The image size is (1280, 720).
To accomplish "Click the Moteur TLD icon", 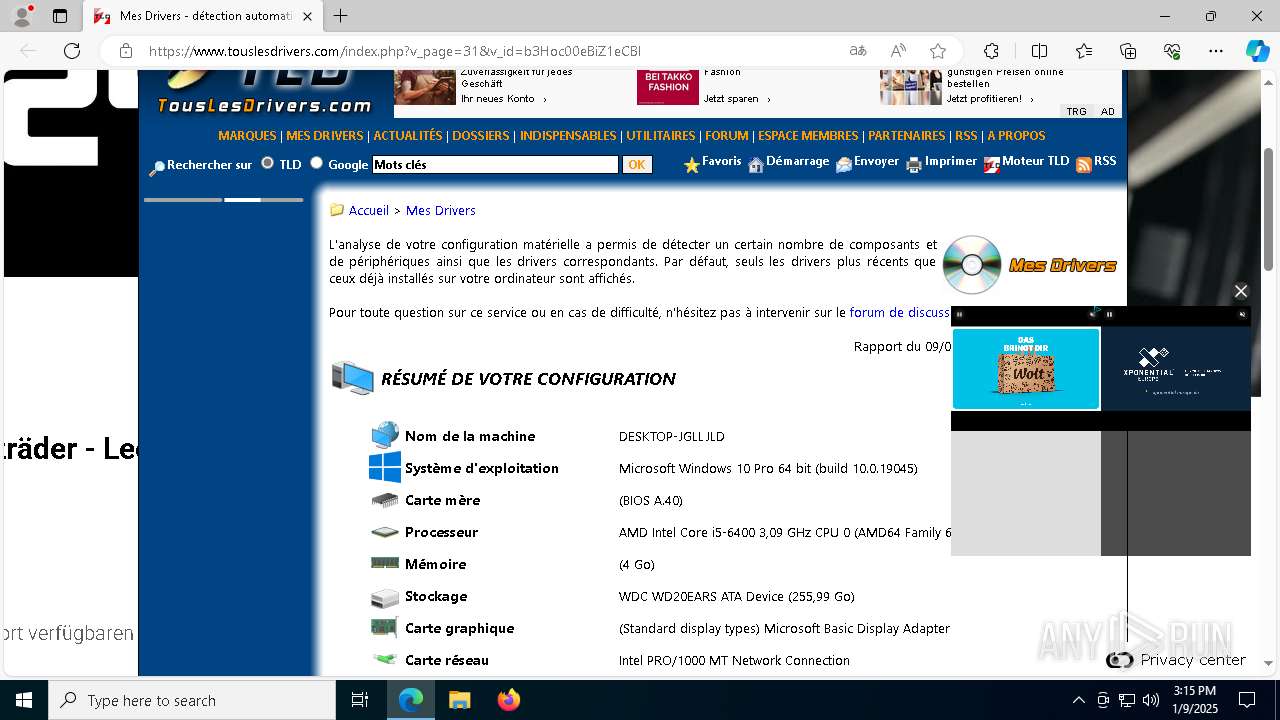I will pos(992,165).
